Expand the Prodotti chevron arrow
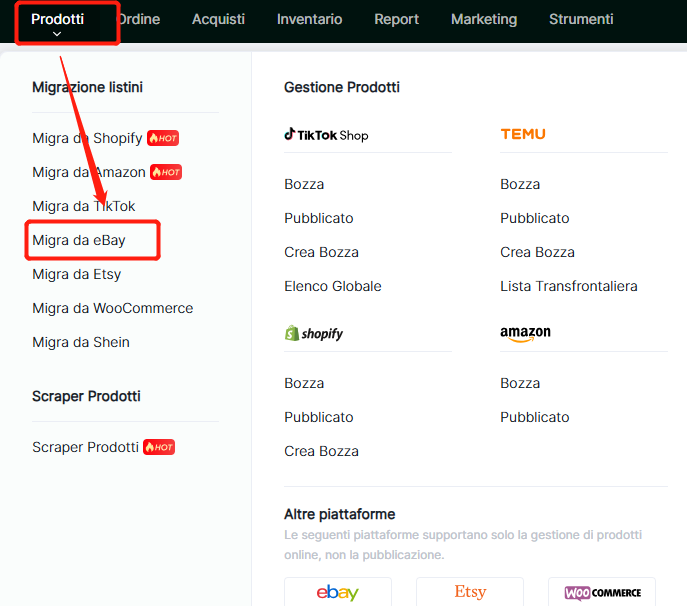The height and width of the screenshot is (606, 687). pyautogui.click(x=57, y=34)
